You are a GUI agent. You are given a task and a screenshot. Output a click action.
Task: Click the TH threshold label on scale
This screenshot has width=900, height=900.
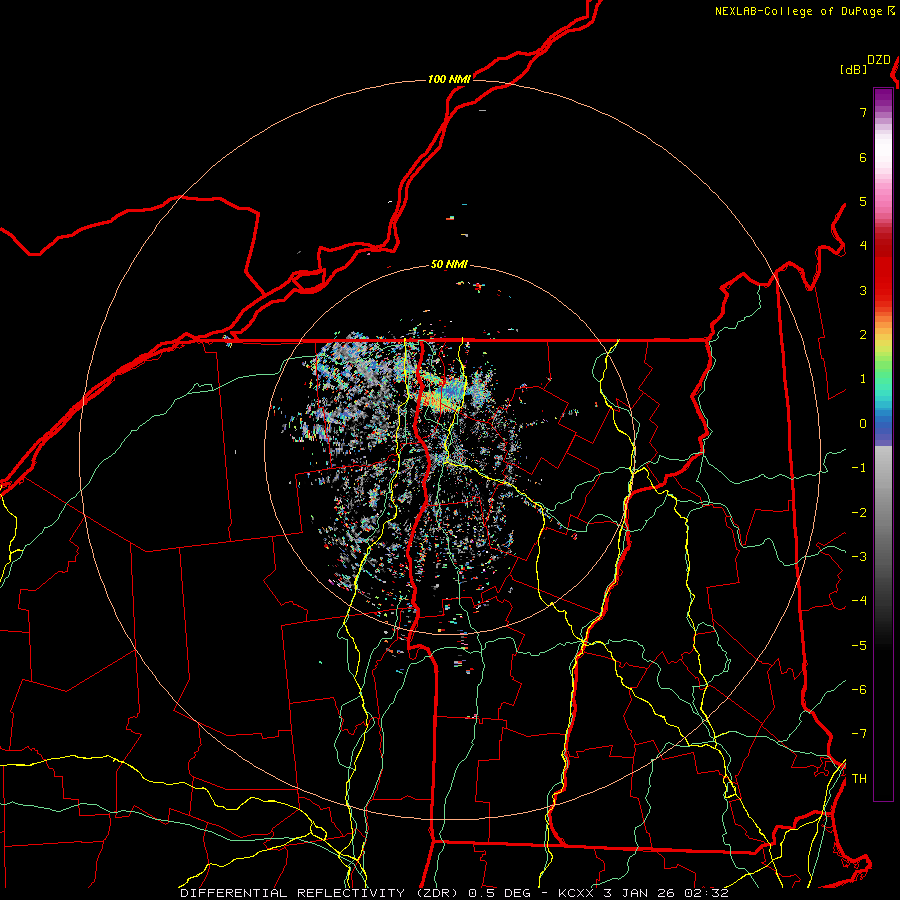(x=859, y=779)
